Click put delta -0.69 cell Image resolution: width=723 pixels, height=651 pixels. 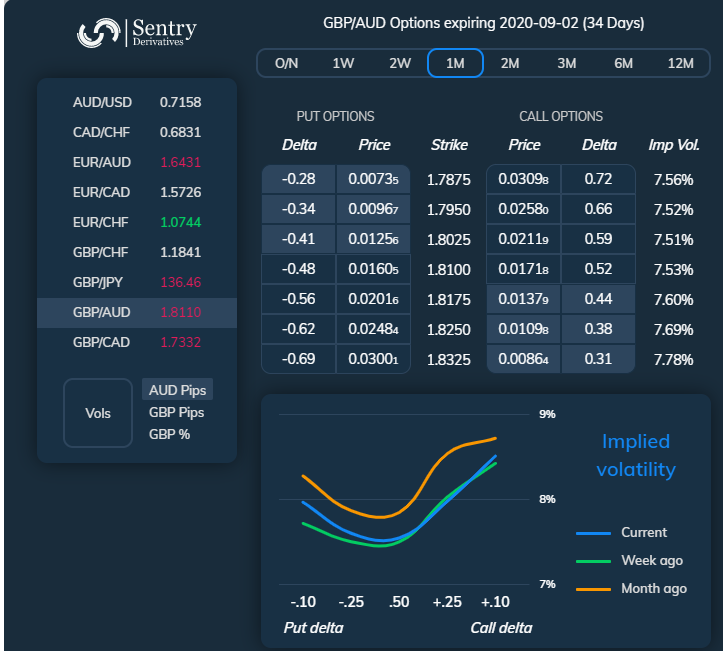click(x=298, y=359)
